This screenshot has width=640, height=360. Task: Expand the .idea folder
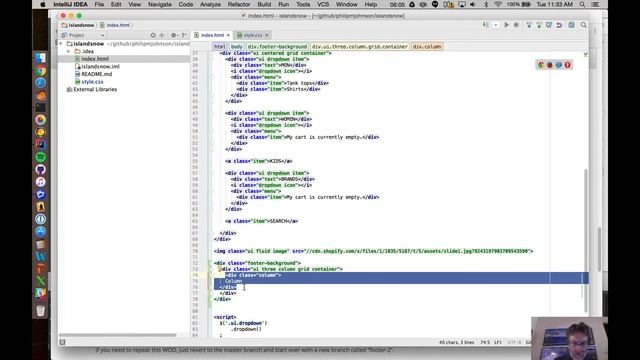click(69, 51)
